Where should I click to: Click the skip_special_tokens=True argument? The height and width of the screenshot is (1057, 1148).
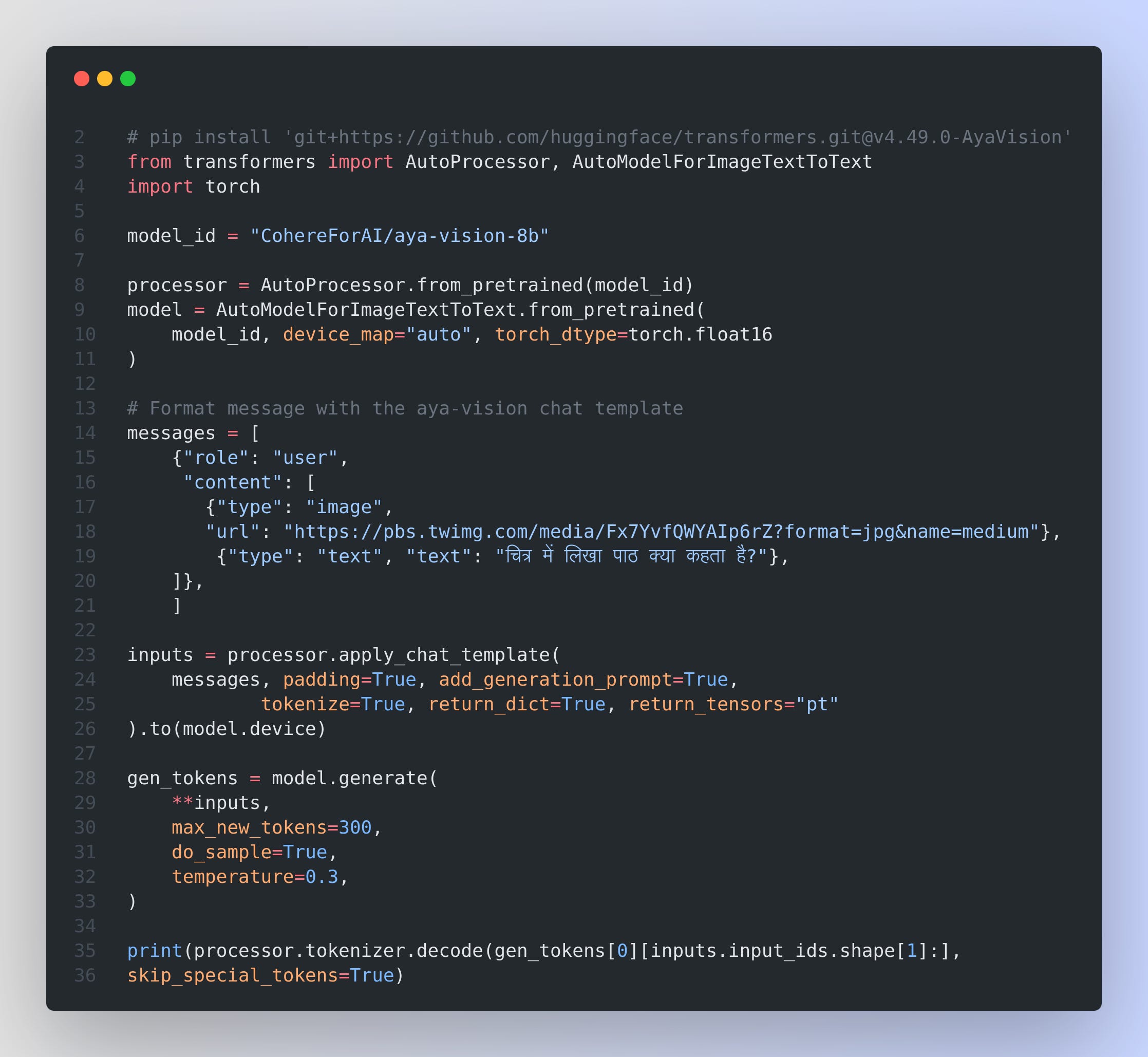(x=260, y=975)
